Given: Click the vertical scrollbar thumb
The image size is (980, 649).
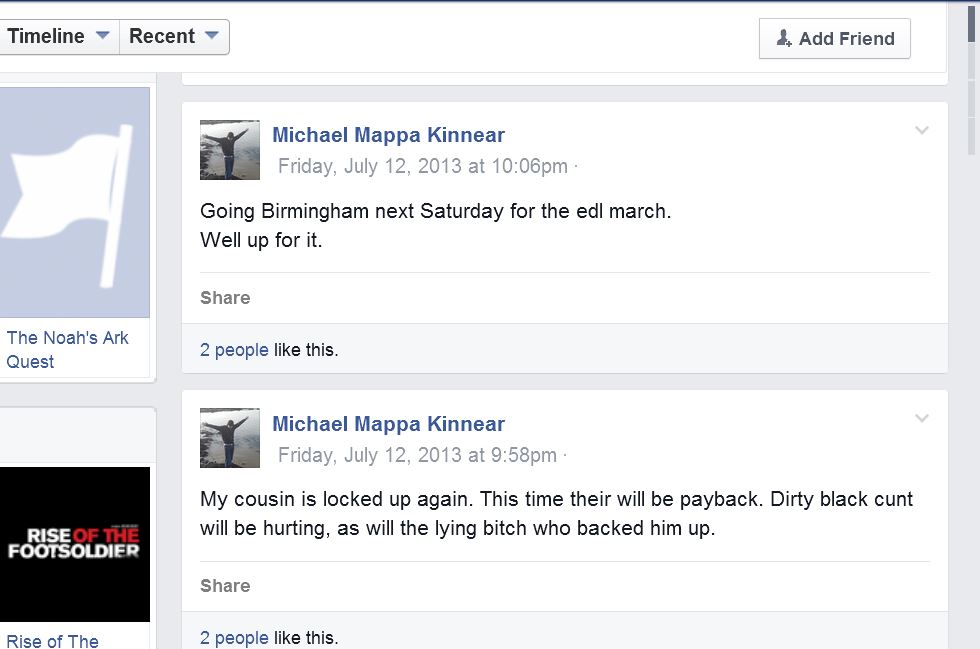Looking at the screenshot, I should (x=973, y=80).
